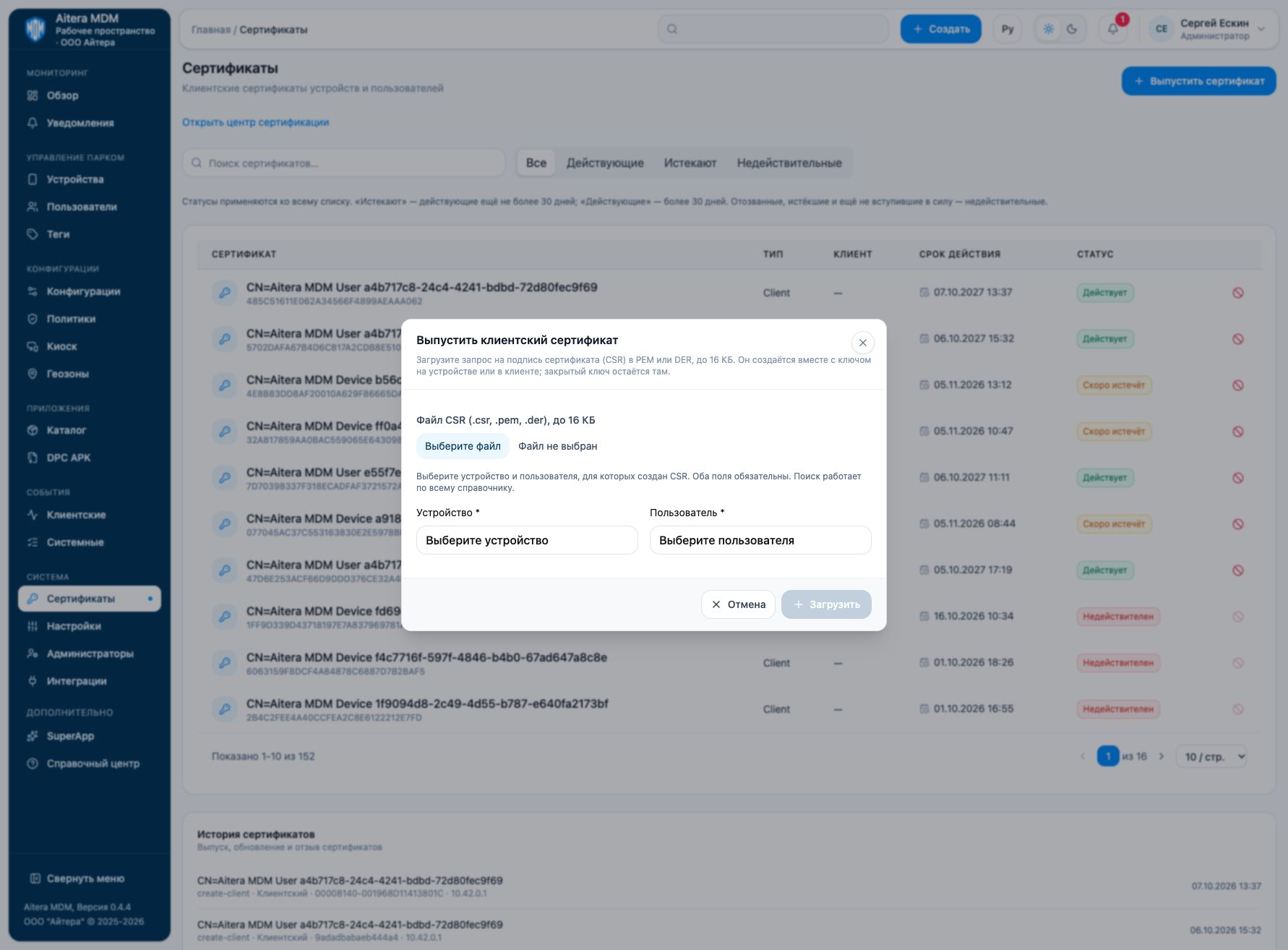
Task: Click the Поиск сертификатов search field
Action: [344, 163]
